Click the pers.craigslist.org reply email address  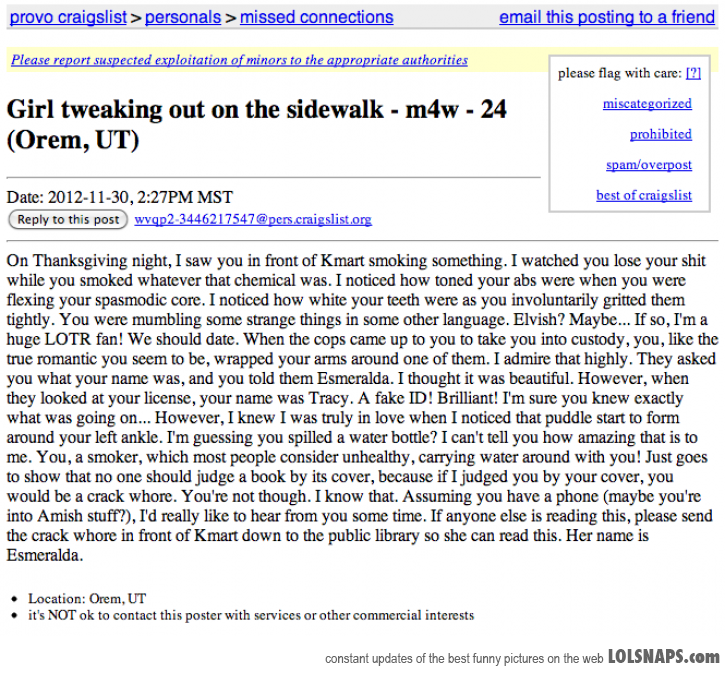pos(253,220)
